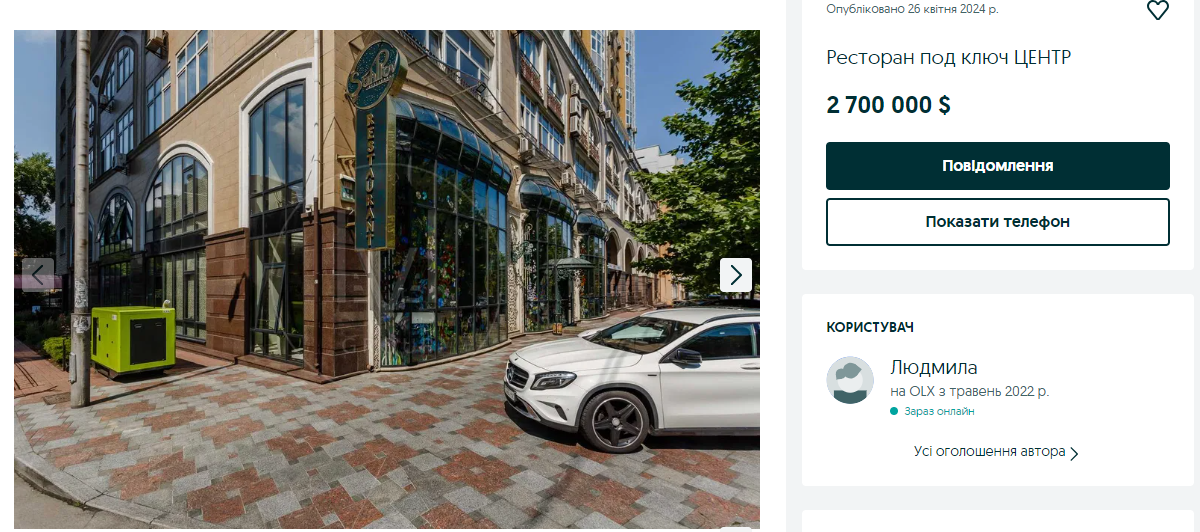Click the publication date text

pyautogui.click(x=912, y=9)
